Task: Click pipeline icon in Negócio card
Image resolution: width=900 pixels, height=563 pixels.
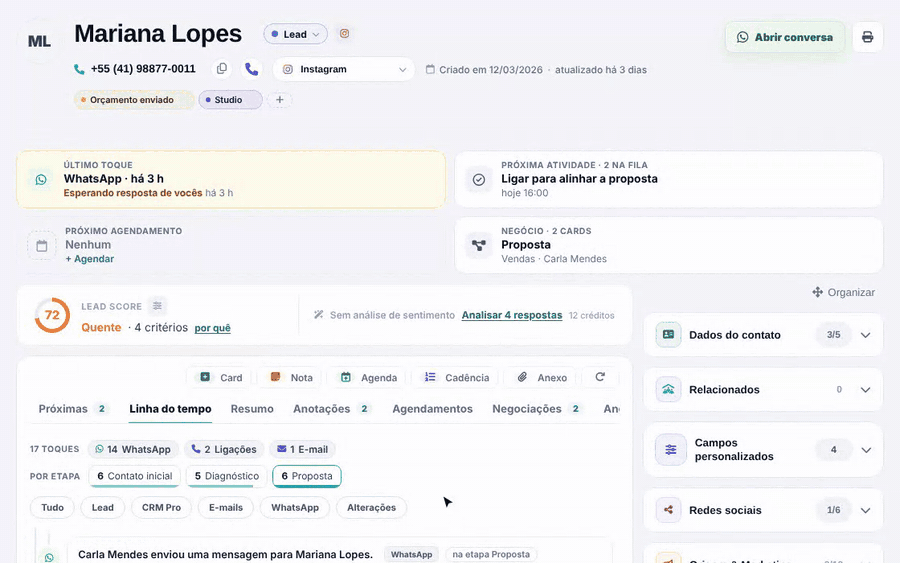Action: point(479,246)
